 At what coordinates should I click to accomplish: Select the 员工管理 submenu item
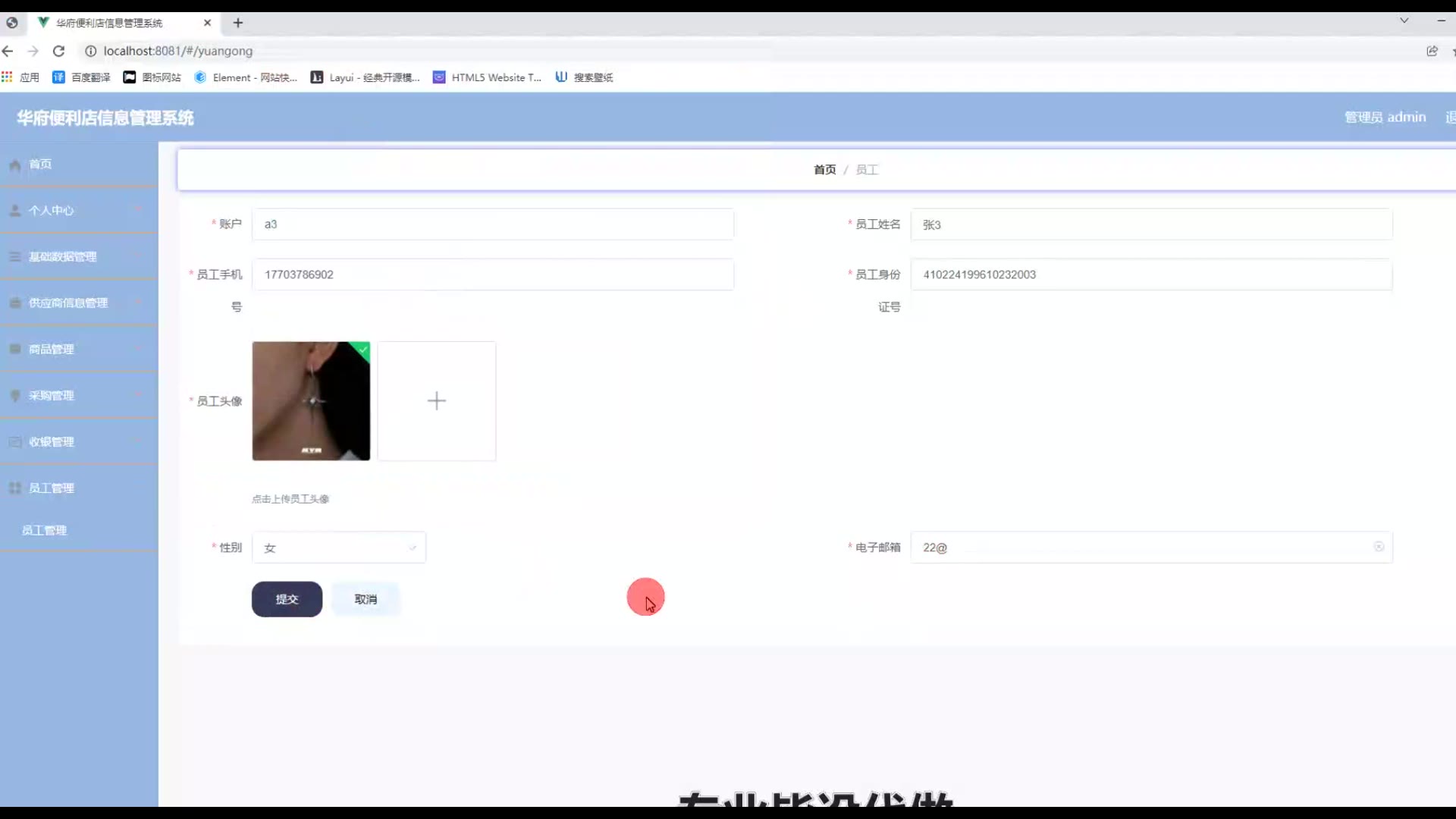(44, 530)
